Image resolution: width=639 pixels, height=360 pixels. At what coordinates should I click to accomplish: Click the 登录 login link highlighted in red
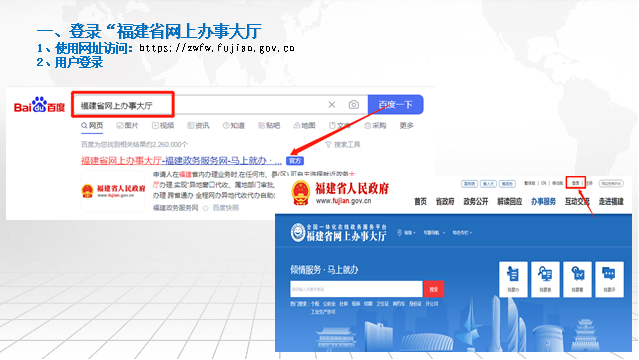tap(576, 183)
